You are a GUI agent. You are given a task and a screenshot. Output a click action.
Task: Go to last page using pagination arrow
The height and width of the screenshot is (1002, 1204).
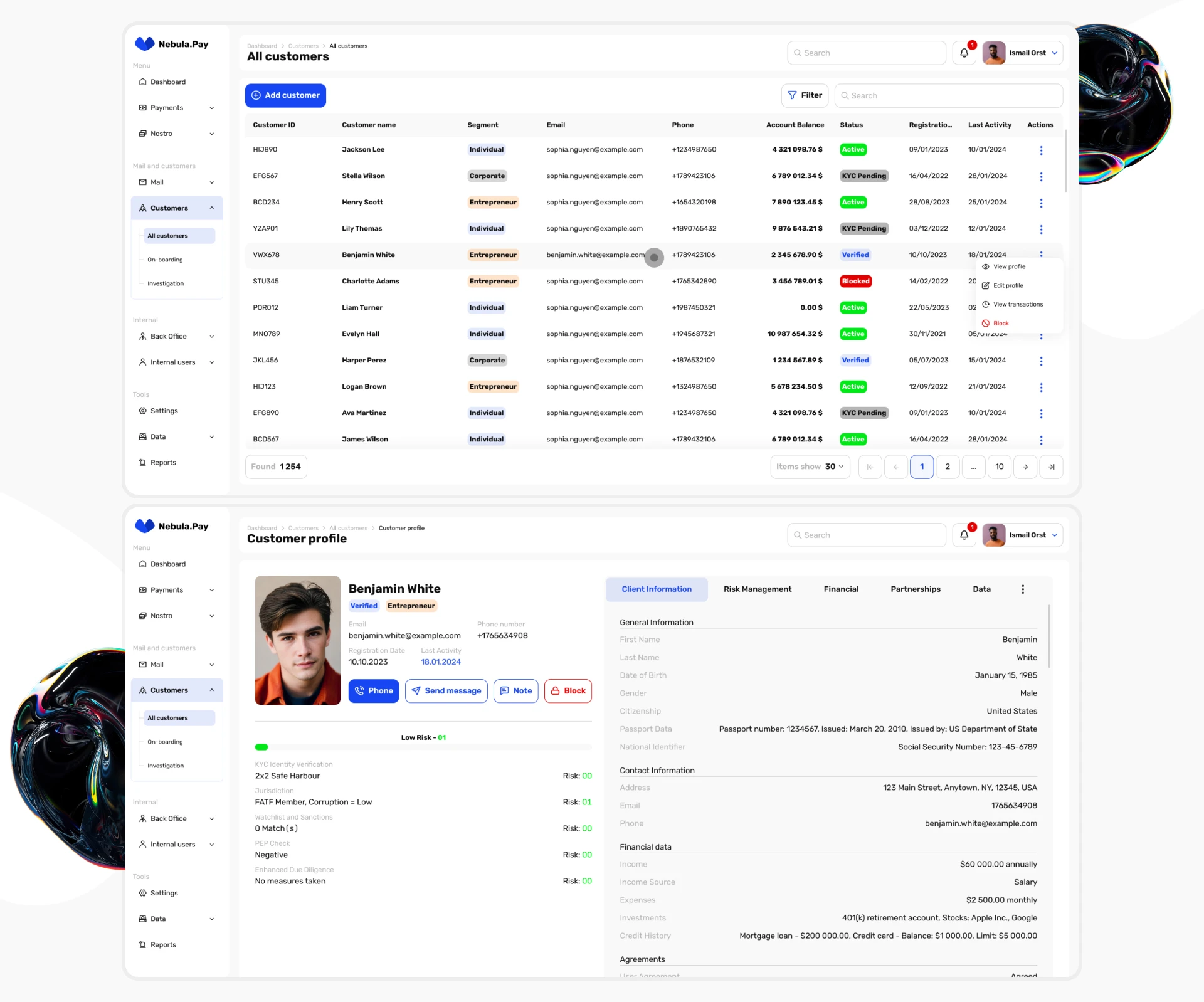click(1051, 467)
